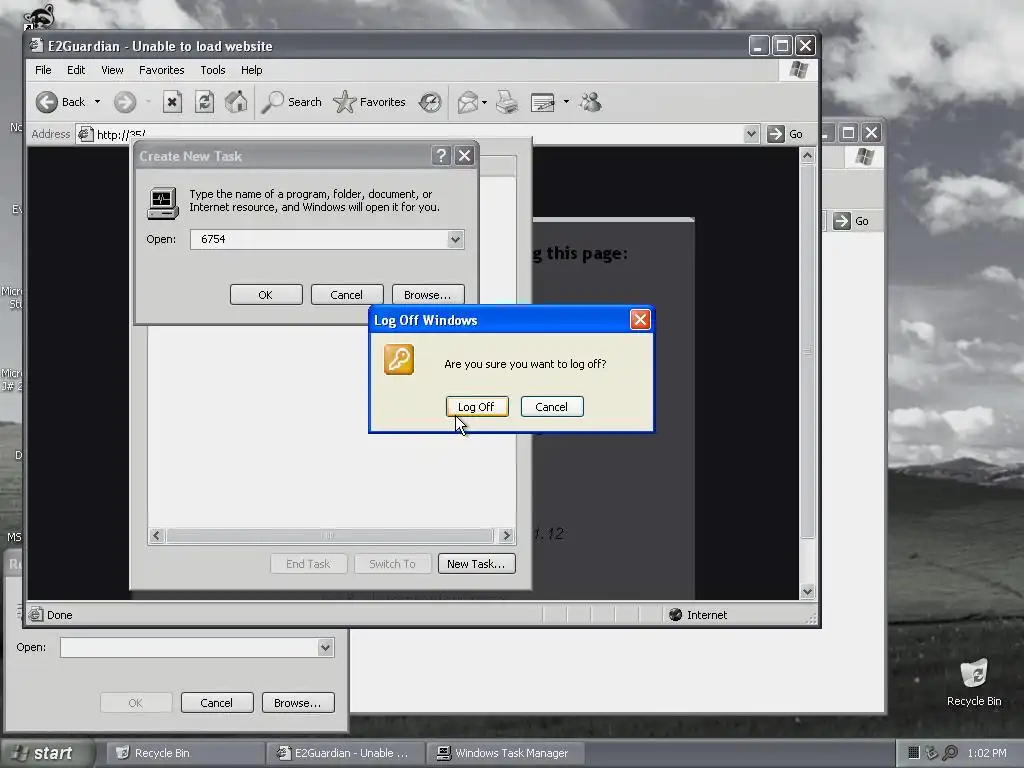Screen dimensions: 1024x768
Task: Click Go in the background browser window
Action: coord(852,221)
